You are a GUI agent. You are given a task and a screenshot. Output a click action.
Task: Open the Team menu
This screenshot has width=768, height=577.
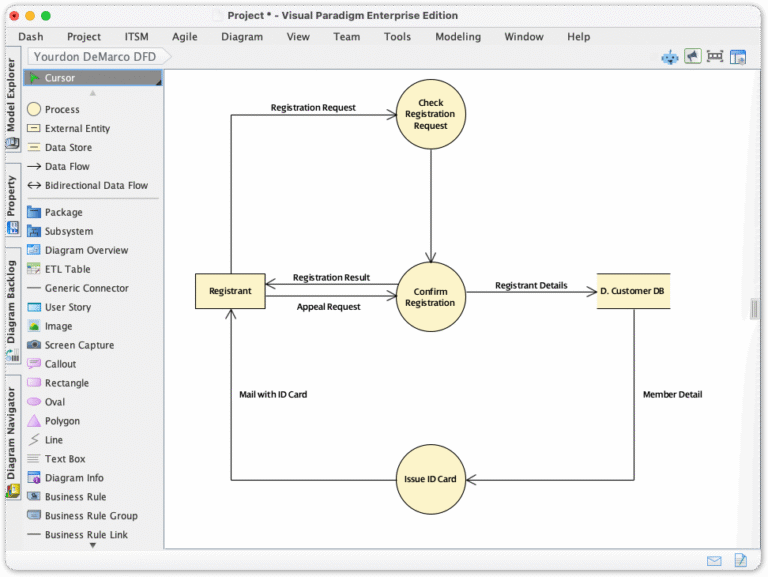346,37
